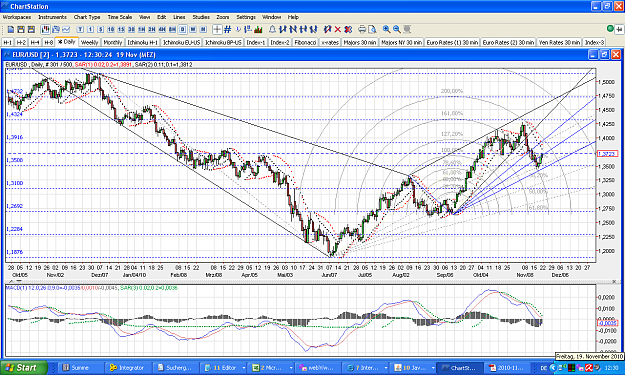Click the MACD indicator legend text

click(x=91, y=288)
